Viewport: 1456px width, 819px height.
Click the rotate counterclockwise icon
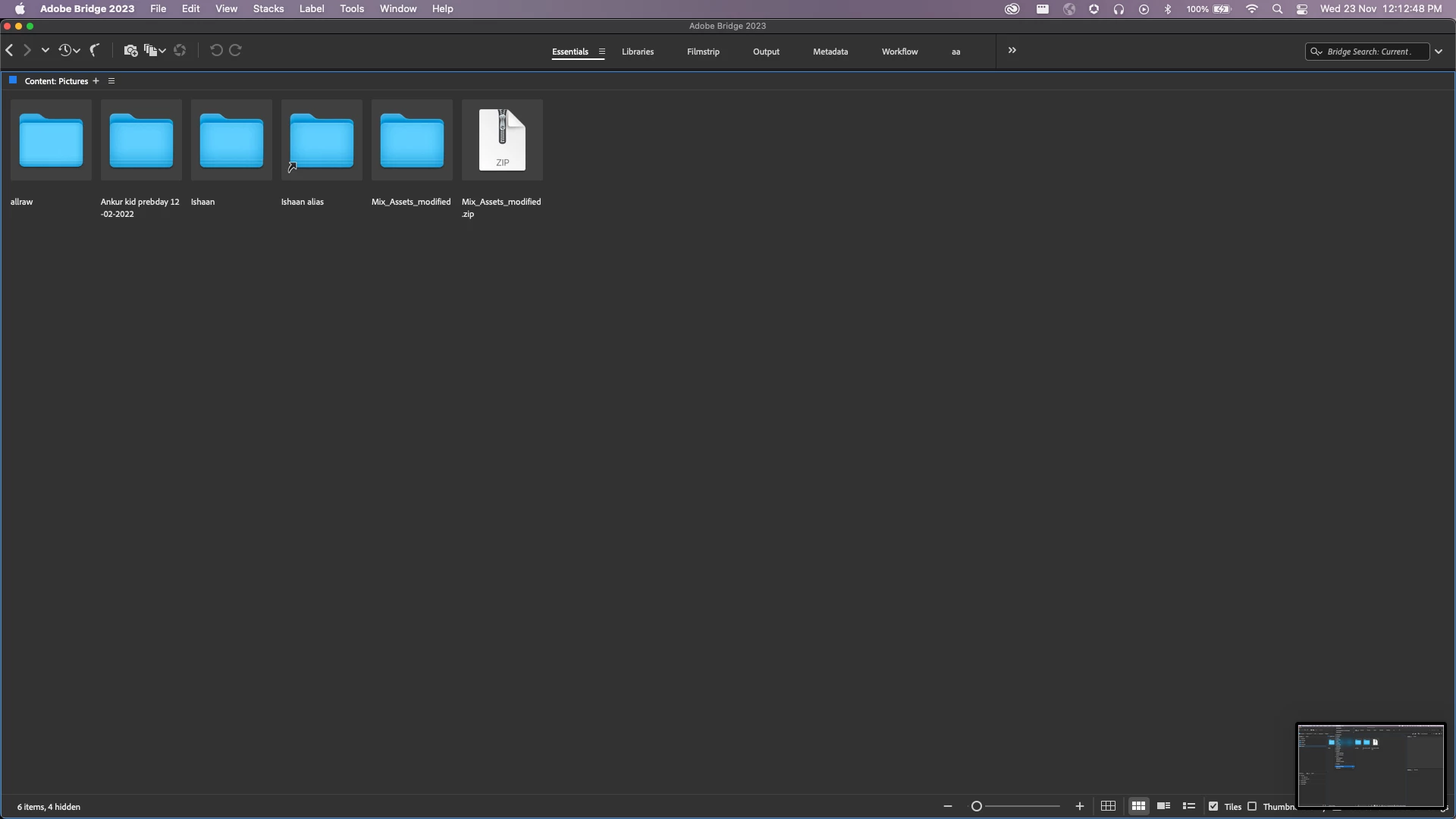pos(216,50)
